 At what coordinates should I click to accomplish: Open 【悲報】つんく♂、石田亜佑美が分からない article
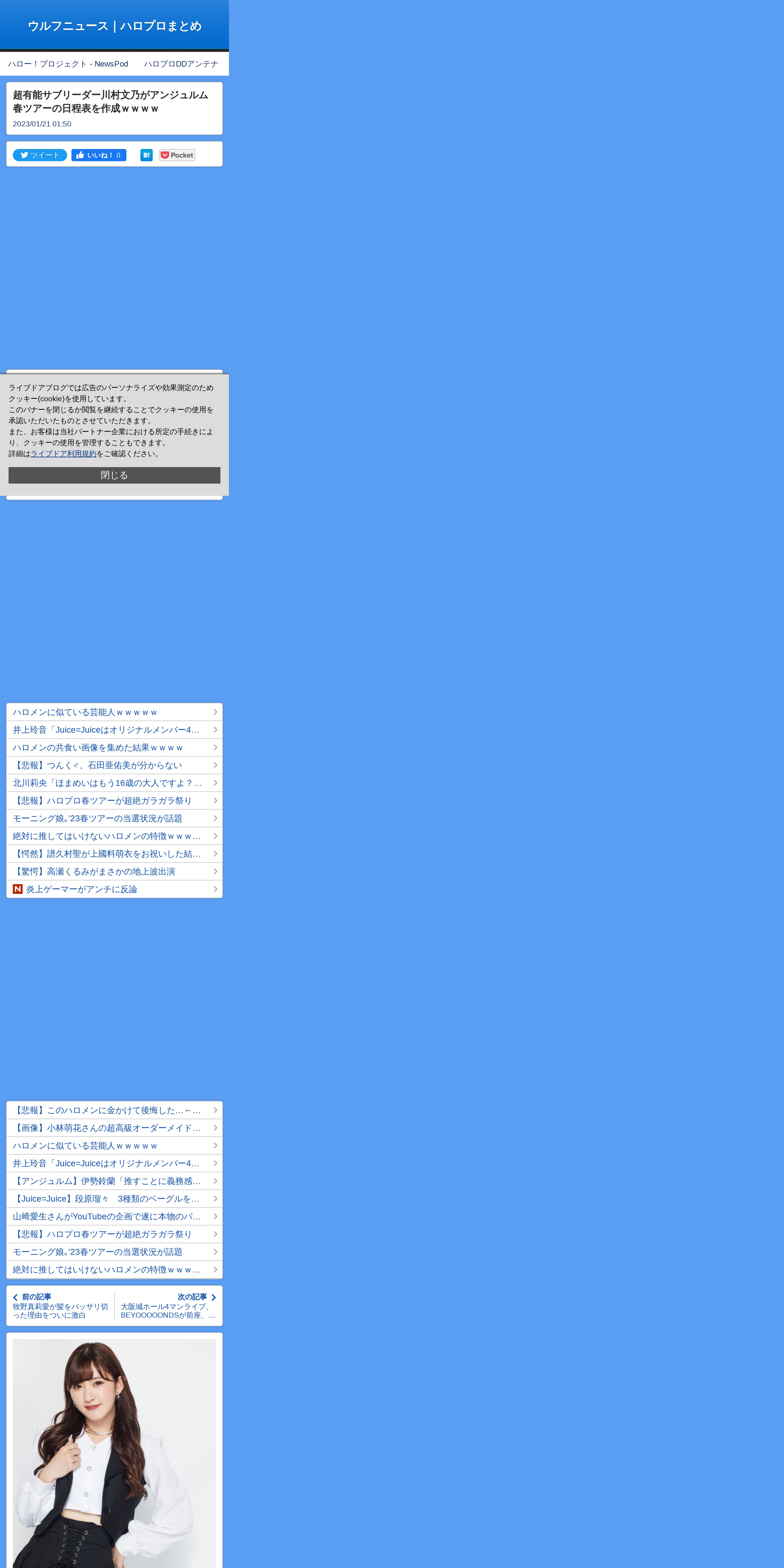(97, 765)
